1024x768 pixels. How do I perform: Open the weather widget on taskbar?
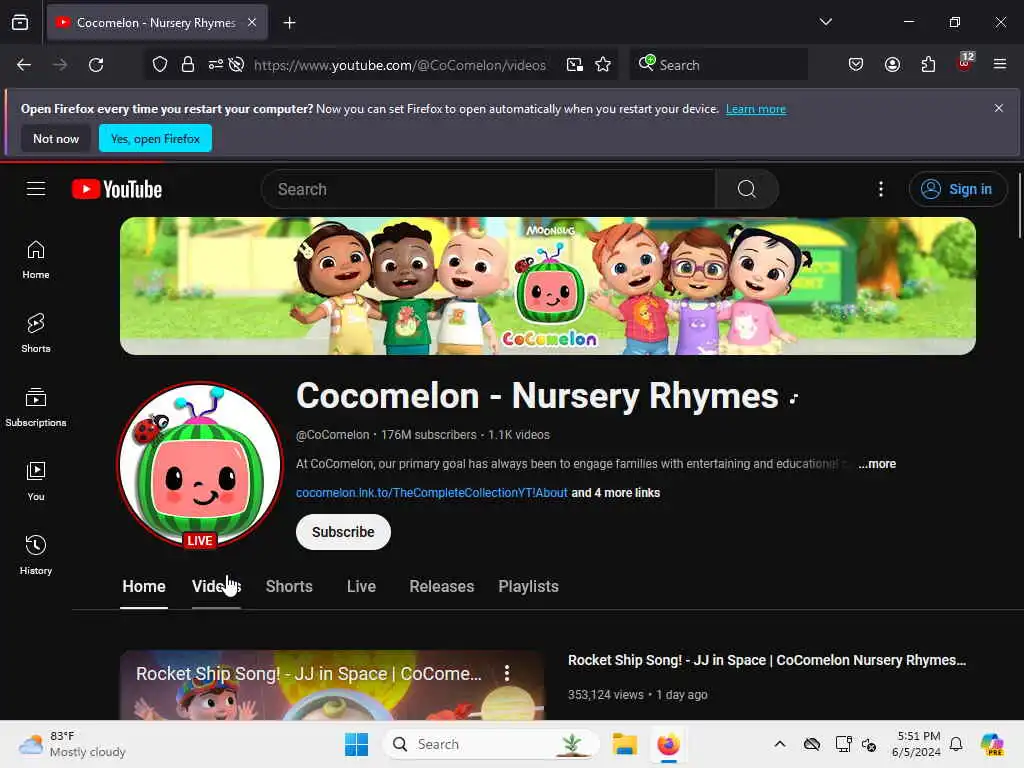[x=72, y=744]
